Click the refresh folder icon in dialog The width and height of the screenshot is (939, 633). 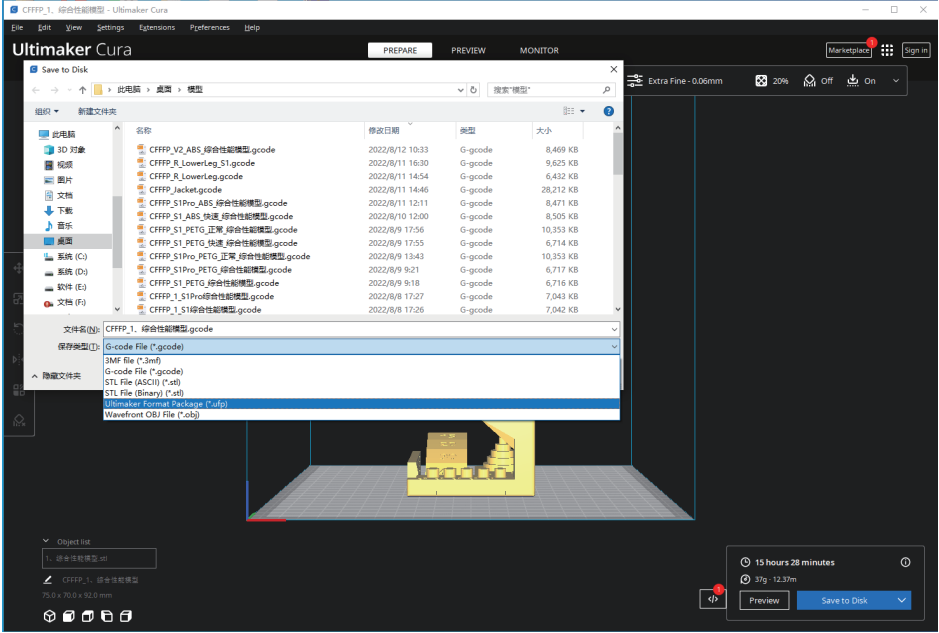tap(474, 90)
